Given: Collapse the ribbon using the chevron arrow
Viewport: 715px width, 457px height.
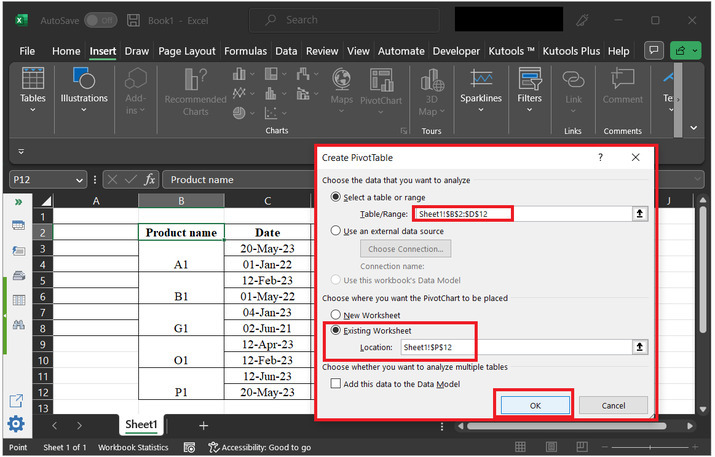Looking at the screenshot, I should 695,128.
